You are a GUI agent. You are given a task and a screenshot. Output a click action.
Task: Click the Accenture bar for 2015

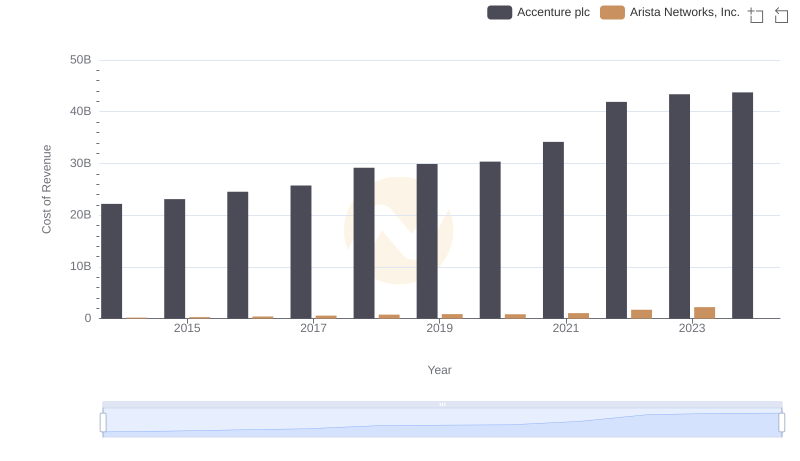click(x=174, y=259)
